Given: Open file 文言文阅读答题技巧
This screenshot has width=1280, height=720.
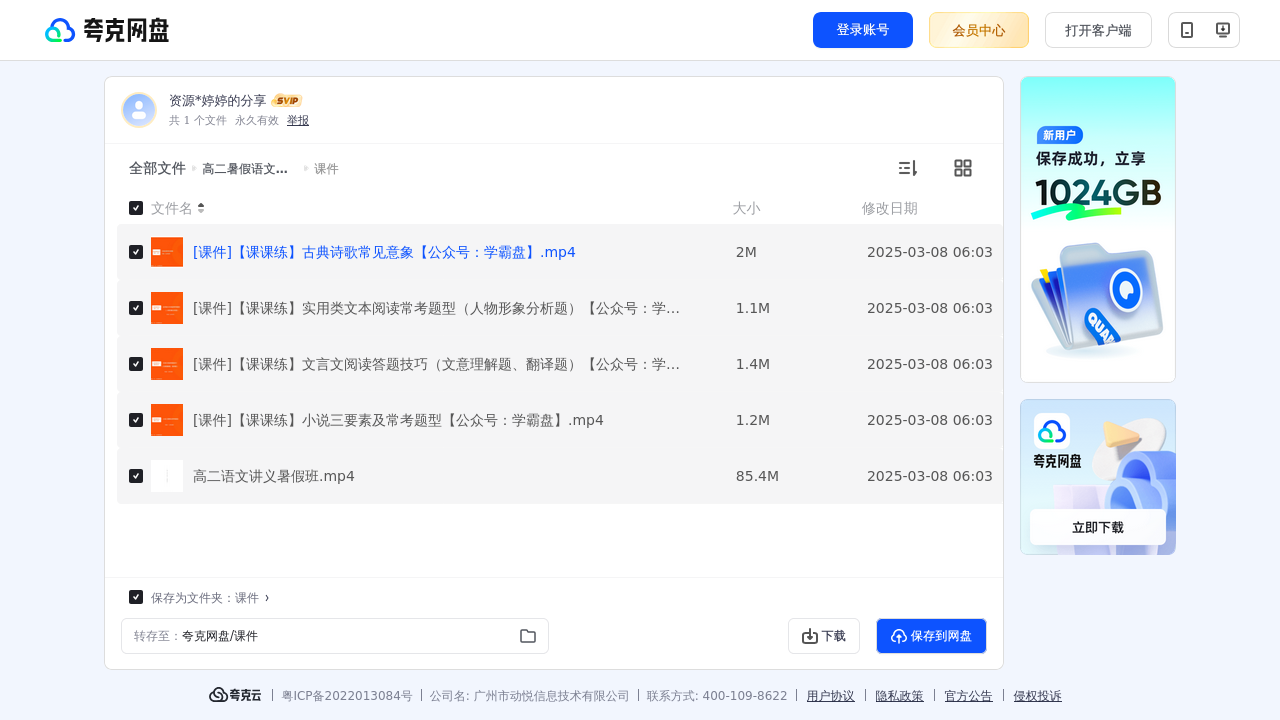Looking at the screenshot, I should [x=437, y=364].
